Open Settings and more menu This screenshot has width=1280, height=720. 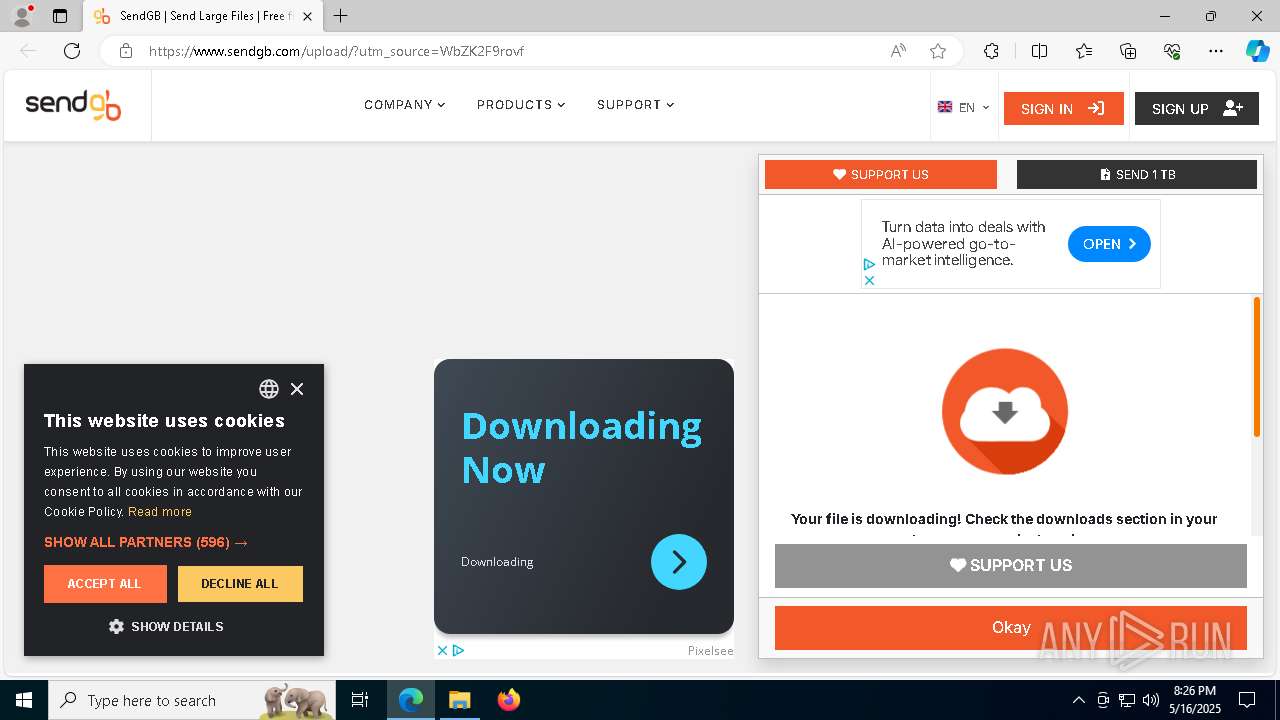click(x=1216, y=51)
